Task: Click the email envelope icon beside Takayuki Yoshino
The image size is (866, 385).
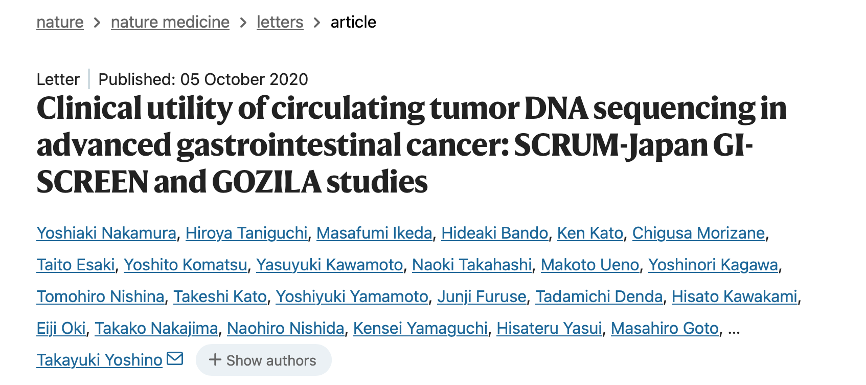Action: pyautogui.click(x=175, y=359)
